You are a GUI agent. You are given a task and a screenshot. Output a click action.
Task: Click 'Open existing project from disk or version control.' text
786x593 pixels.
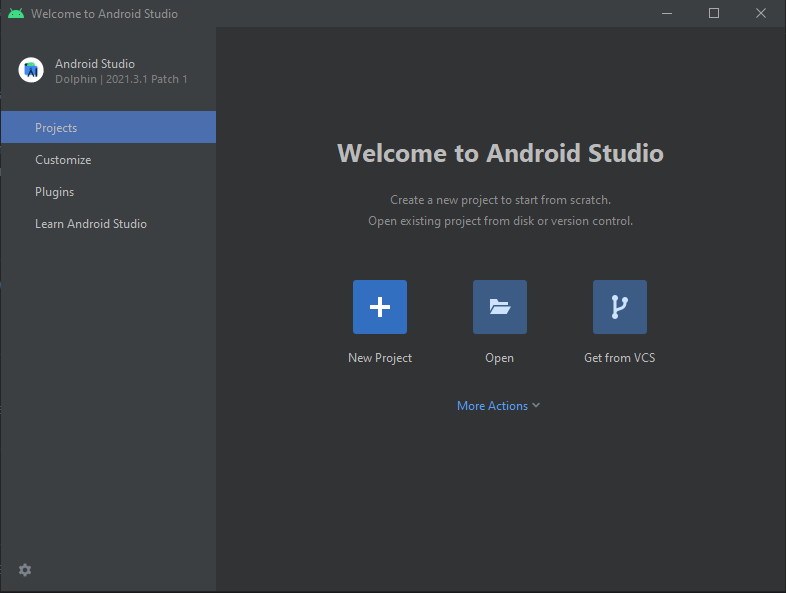[500, 221]
